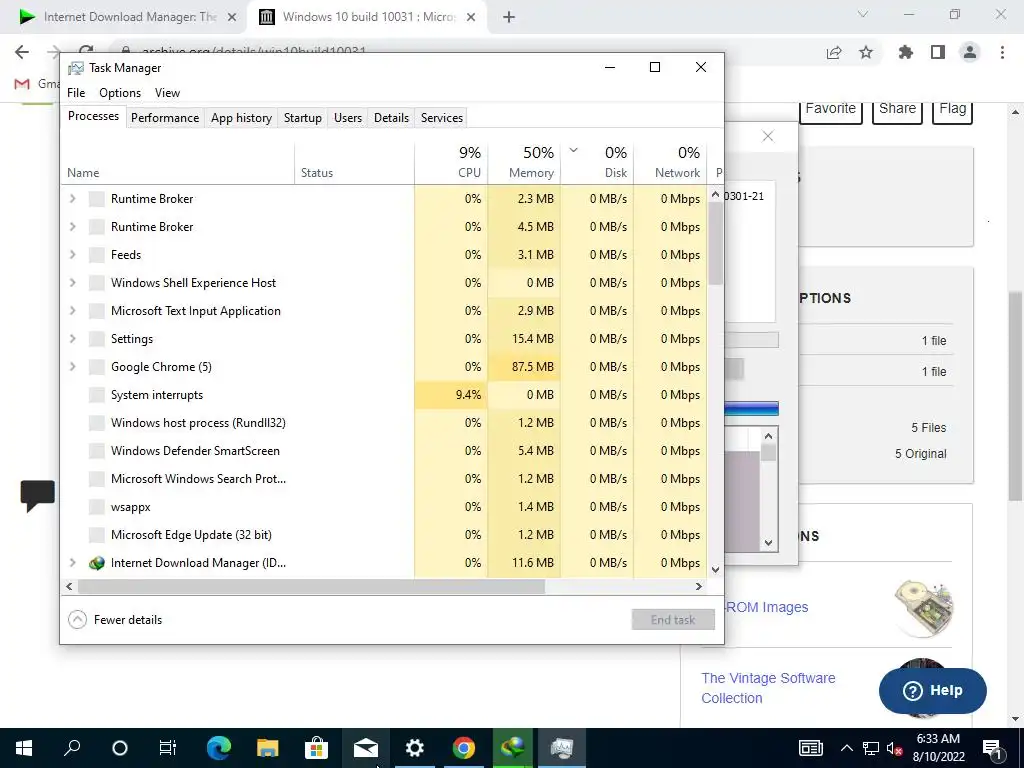Click Favorite button on archive page
1024x768 pixels.
pos(831,110)
